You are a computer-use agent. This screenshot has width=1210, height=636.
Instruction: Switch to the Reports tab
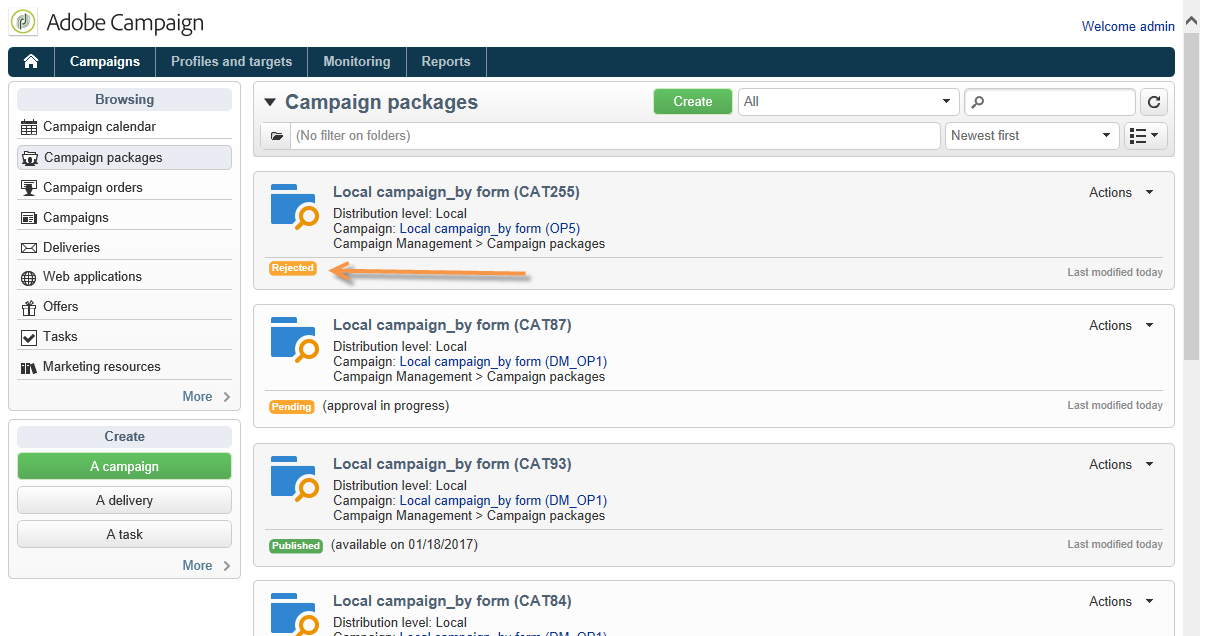coord(446,62)
